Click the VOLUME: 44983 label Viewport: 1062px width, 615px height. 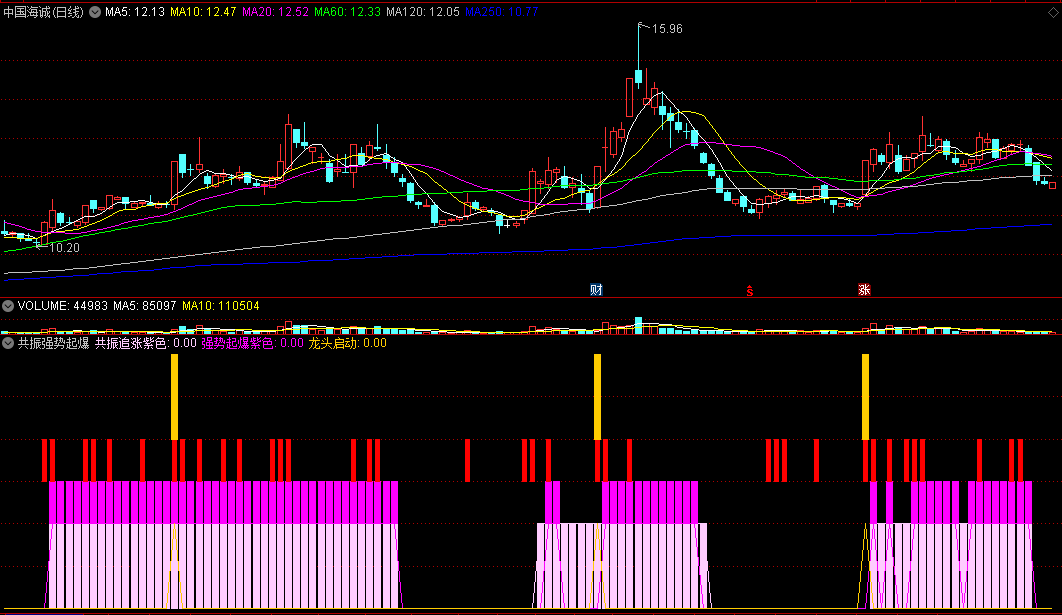(x=62, y=306)
